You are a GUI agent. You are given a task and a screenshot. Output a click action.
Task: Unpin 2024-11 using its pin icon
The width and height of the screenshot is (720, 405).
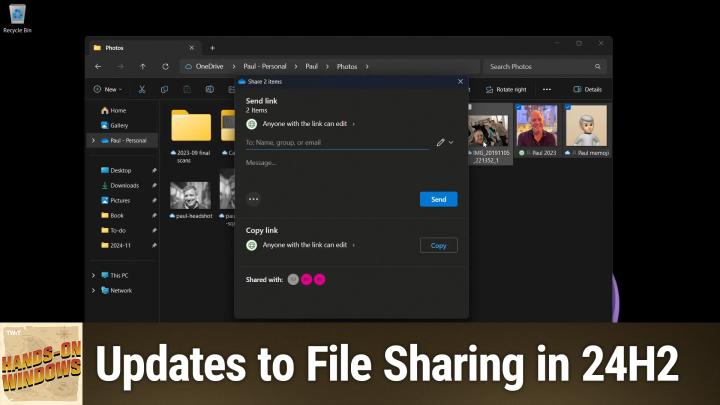click(154, 245)
